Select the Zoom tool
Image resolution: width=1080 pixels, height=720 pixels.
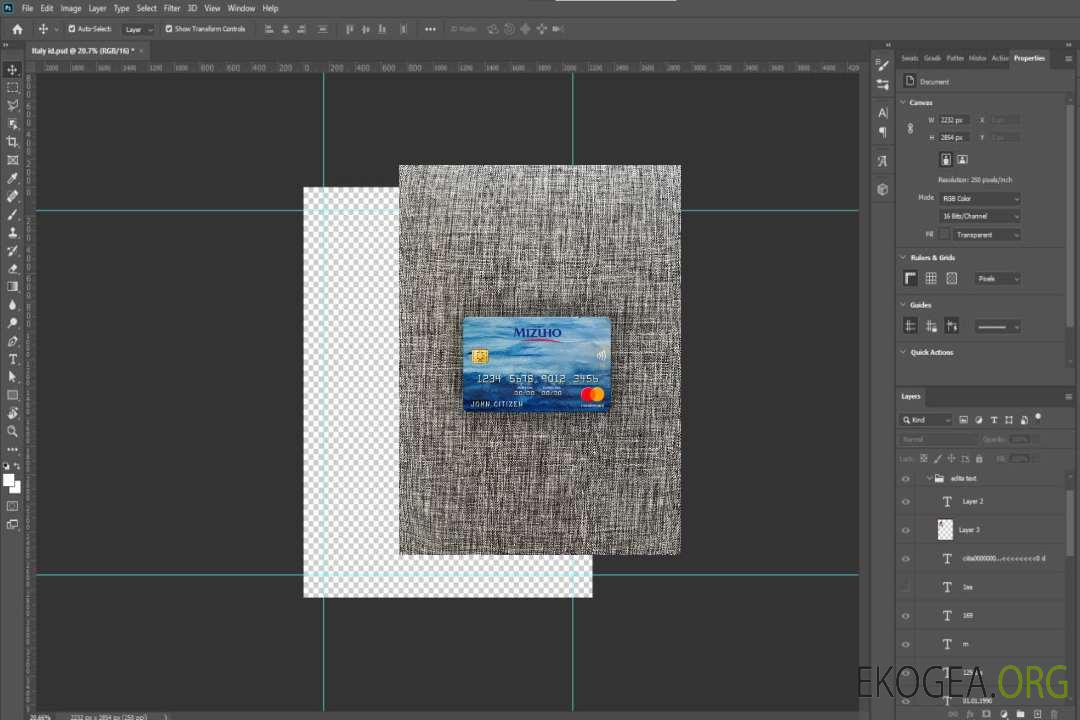click(x=13, y=431)
